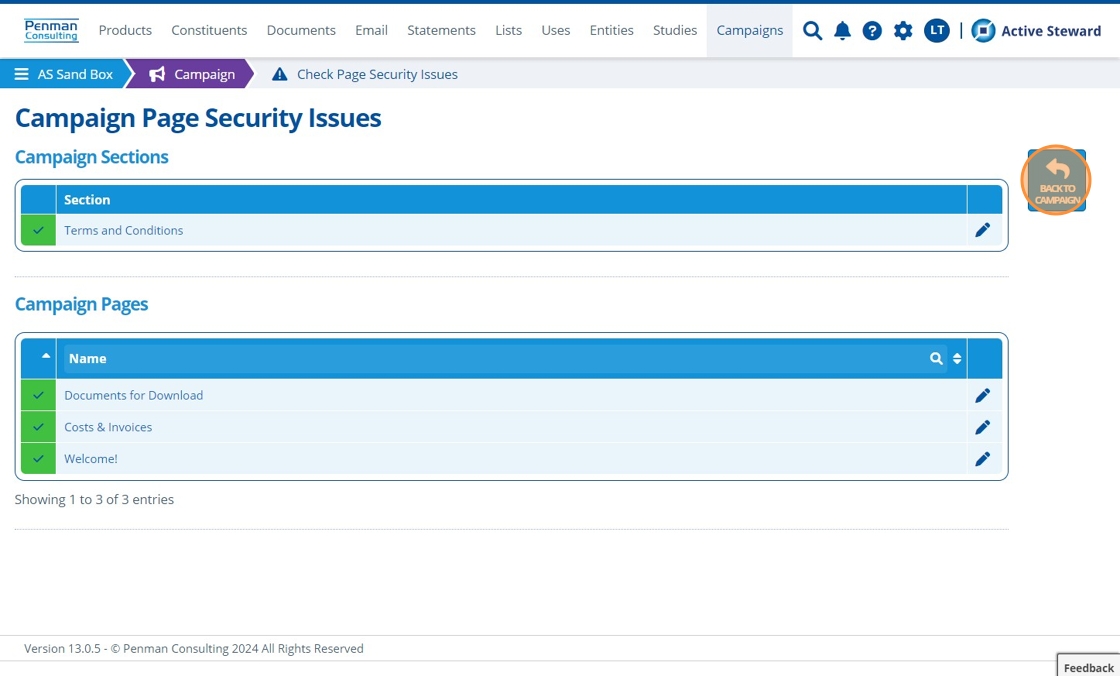Open the Uses menu
Viewport: 1120px width, 676px height.
click(556, 31)
